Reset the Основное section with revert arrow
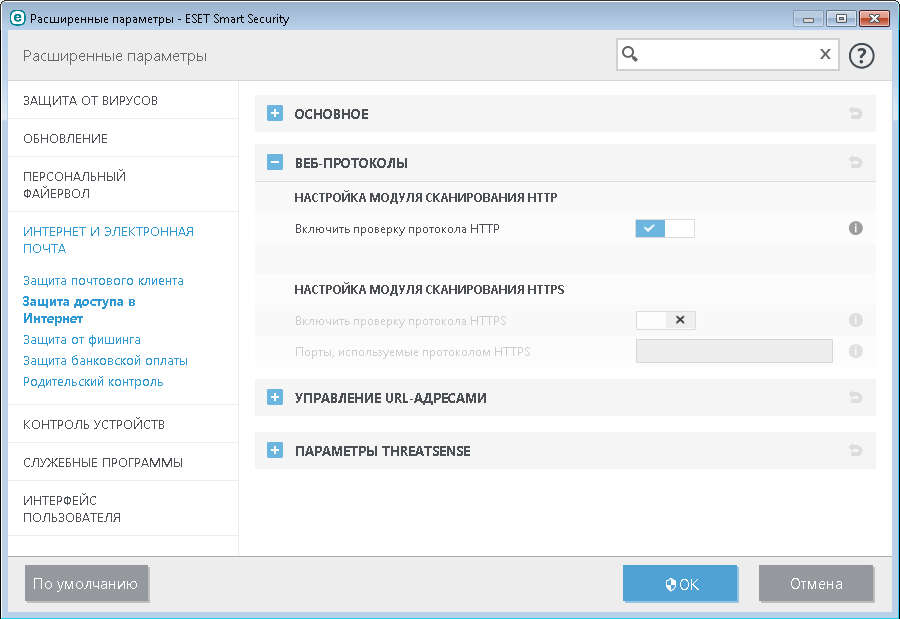Image resolution: width=900 pixels, height=619 pixels. coord(856,114)
